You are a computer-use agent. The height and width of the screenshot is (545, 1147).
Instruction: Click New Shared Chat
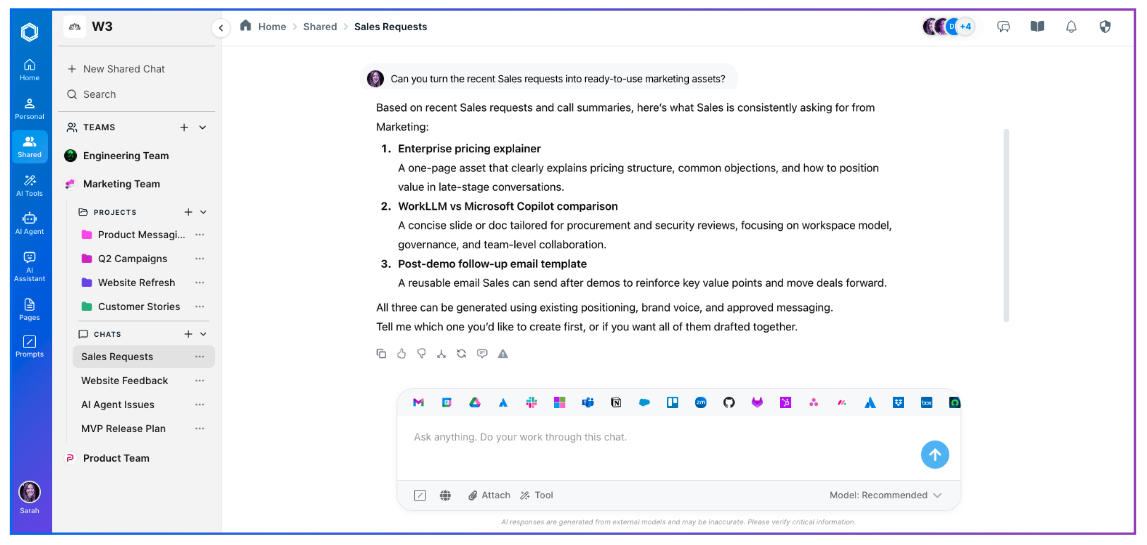123,69
